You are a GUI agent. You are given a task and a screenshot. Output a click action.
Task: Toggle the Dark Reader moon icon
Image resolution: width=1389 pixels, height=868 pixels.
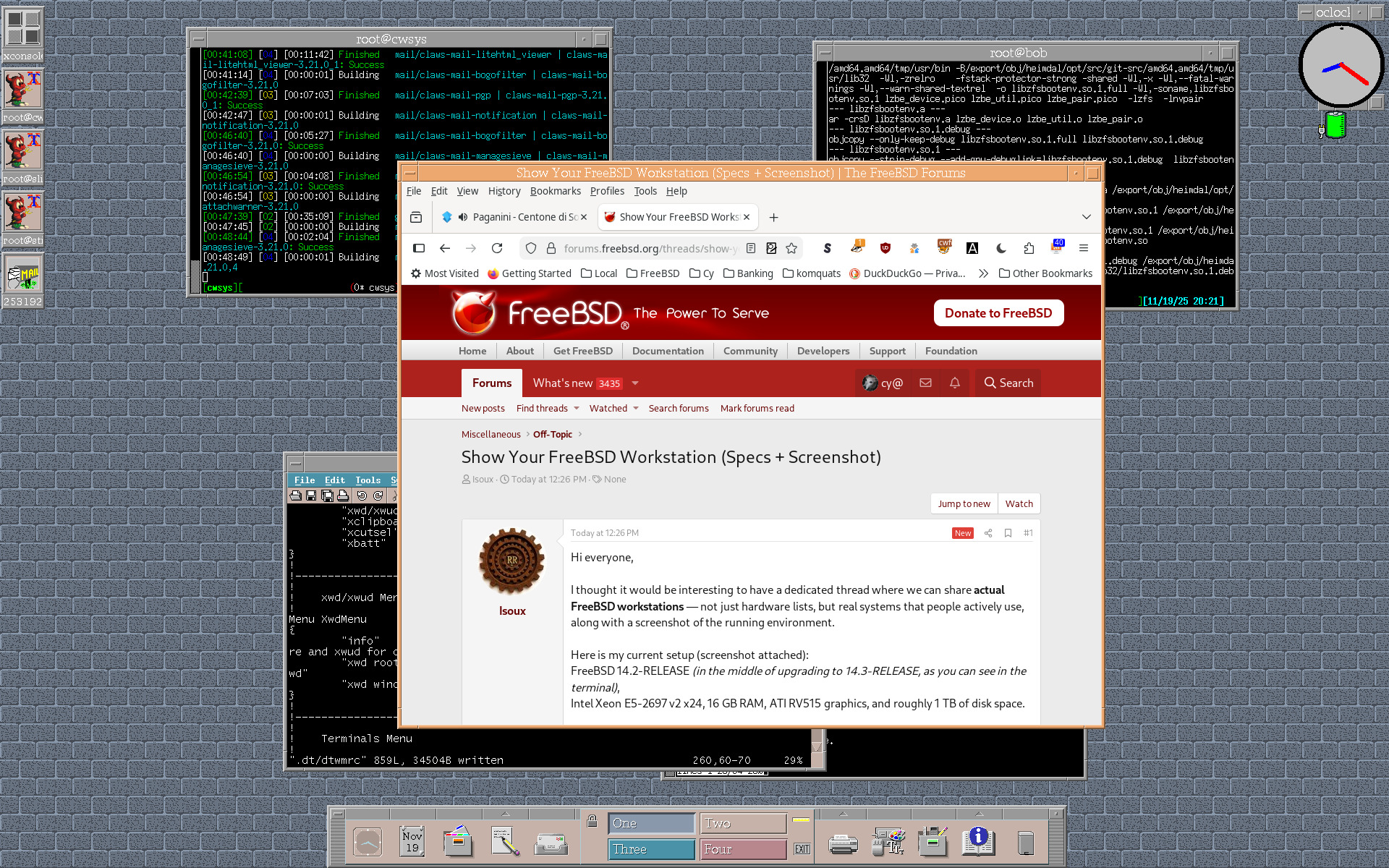click(1001, 248)
